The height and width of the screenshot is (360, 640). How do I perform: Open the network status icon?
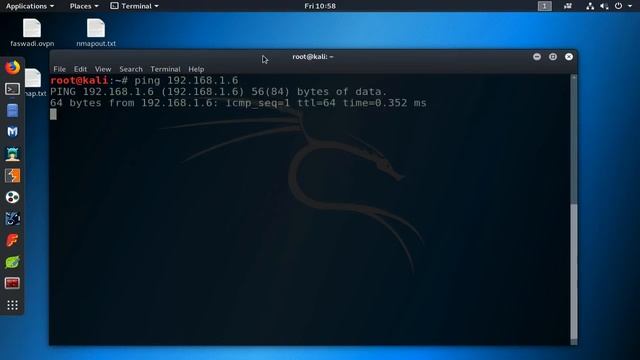click(590, 6)
